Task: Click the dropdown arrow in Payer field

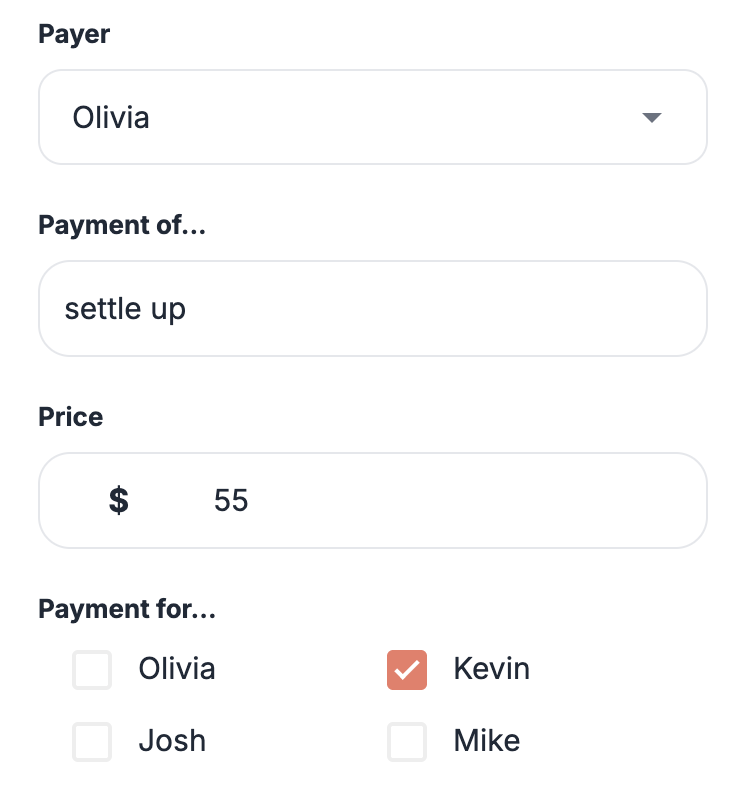Action: 652,118
